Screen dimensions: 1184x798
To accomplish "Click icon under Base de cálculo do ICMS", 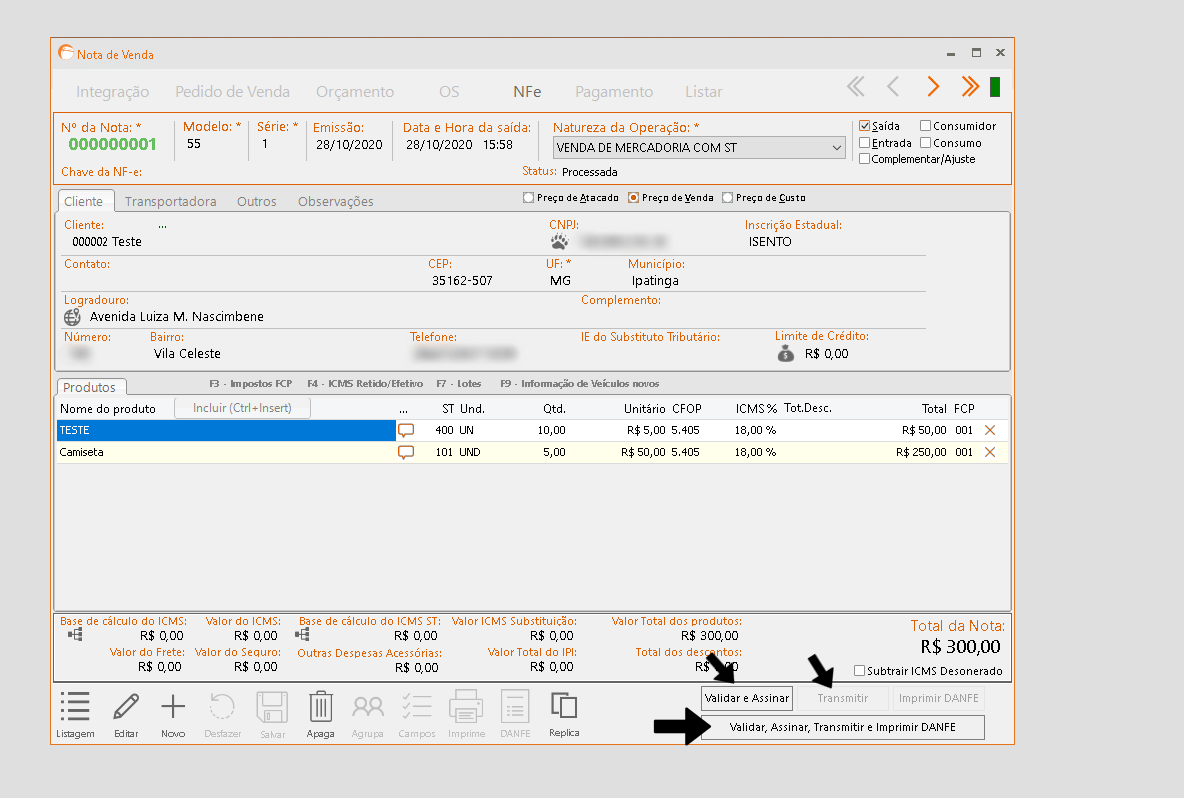I will [75, 635].
